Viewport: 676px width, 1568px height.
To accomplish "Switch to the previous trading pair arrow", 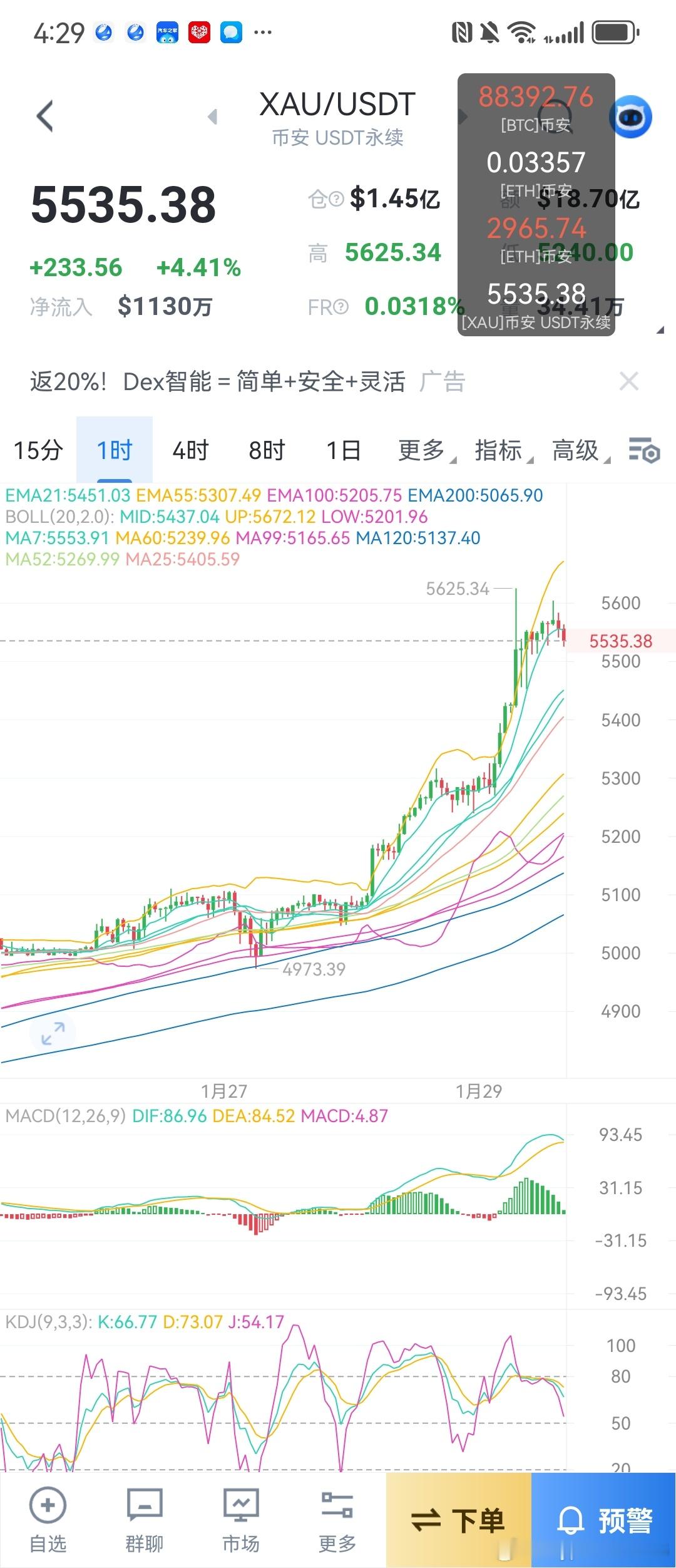I will [x=213, y=116].
